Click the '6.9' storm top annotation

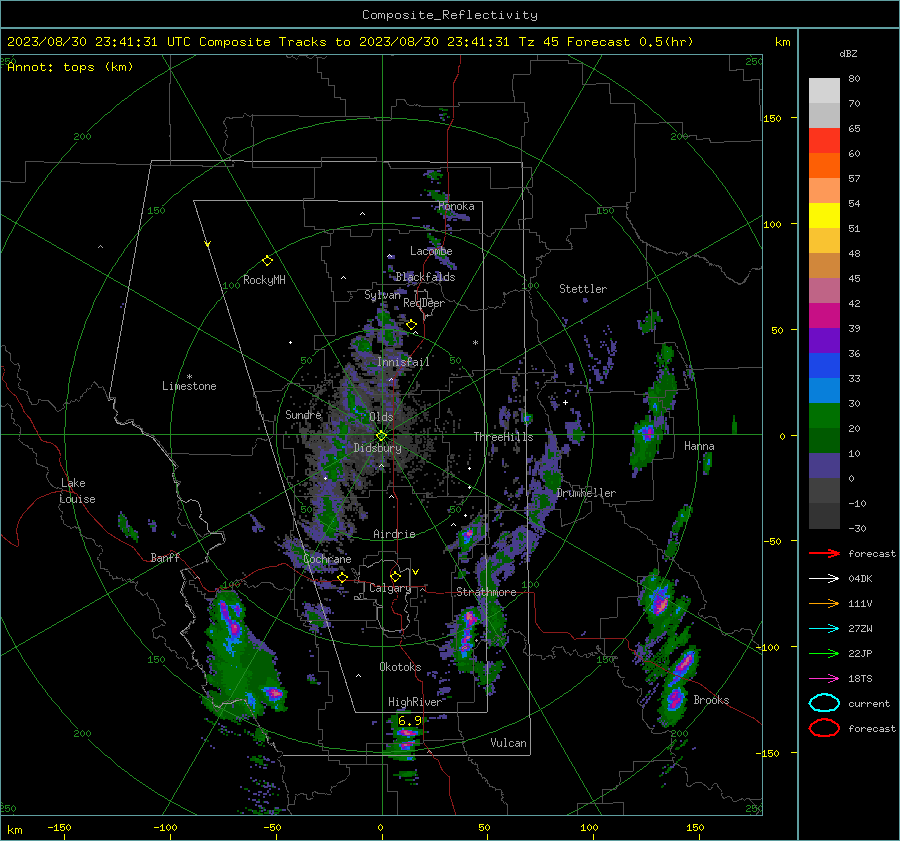[409, 720]
